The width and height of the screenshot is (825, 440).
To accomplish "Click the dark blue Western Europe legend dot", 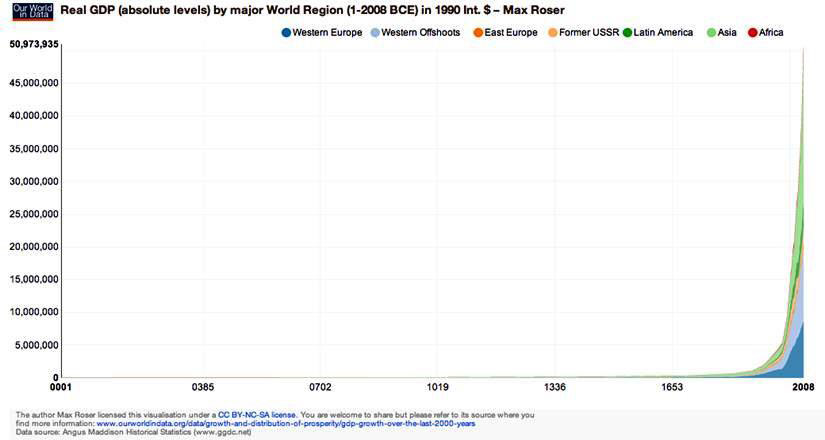I will pos(287,33).
